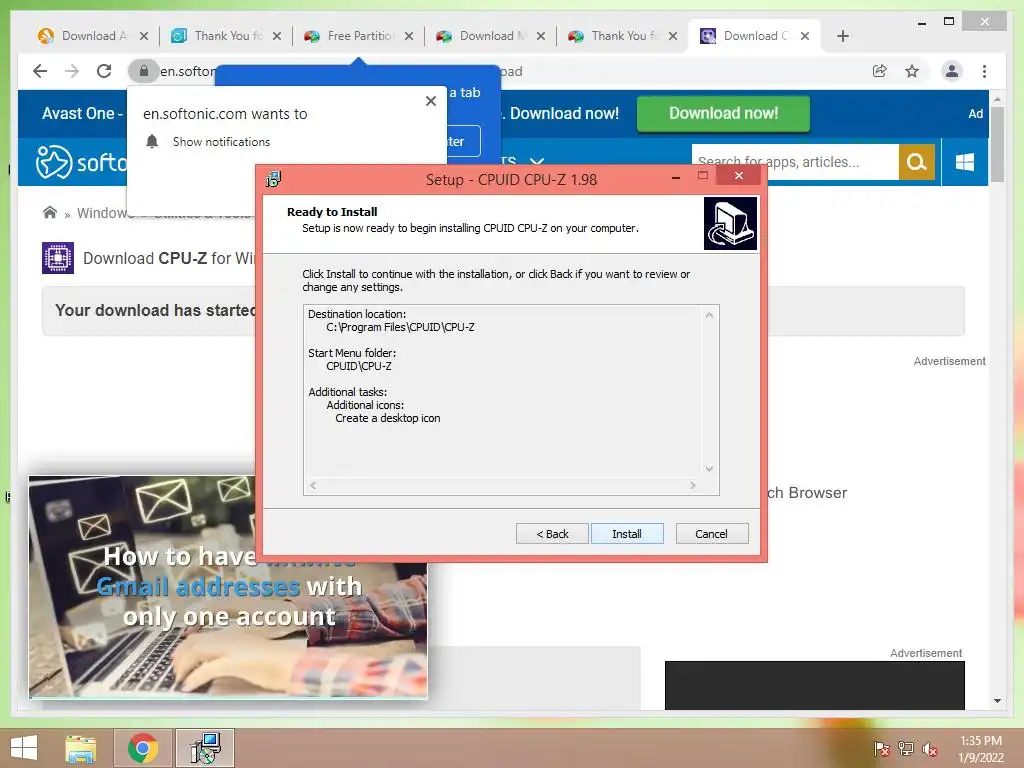
Task: Click setup installer icon in taskbar
Action: pos(205,748)
